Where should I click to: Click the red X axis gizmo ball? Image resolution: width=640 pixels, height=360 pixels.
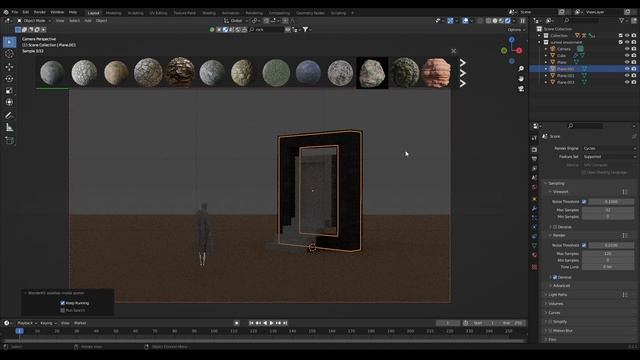[519, 51]
